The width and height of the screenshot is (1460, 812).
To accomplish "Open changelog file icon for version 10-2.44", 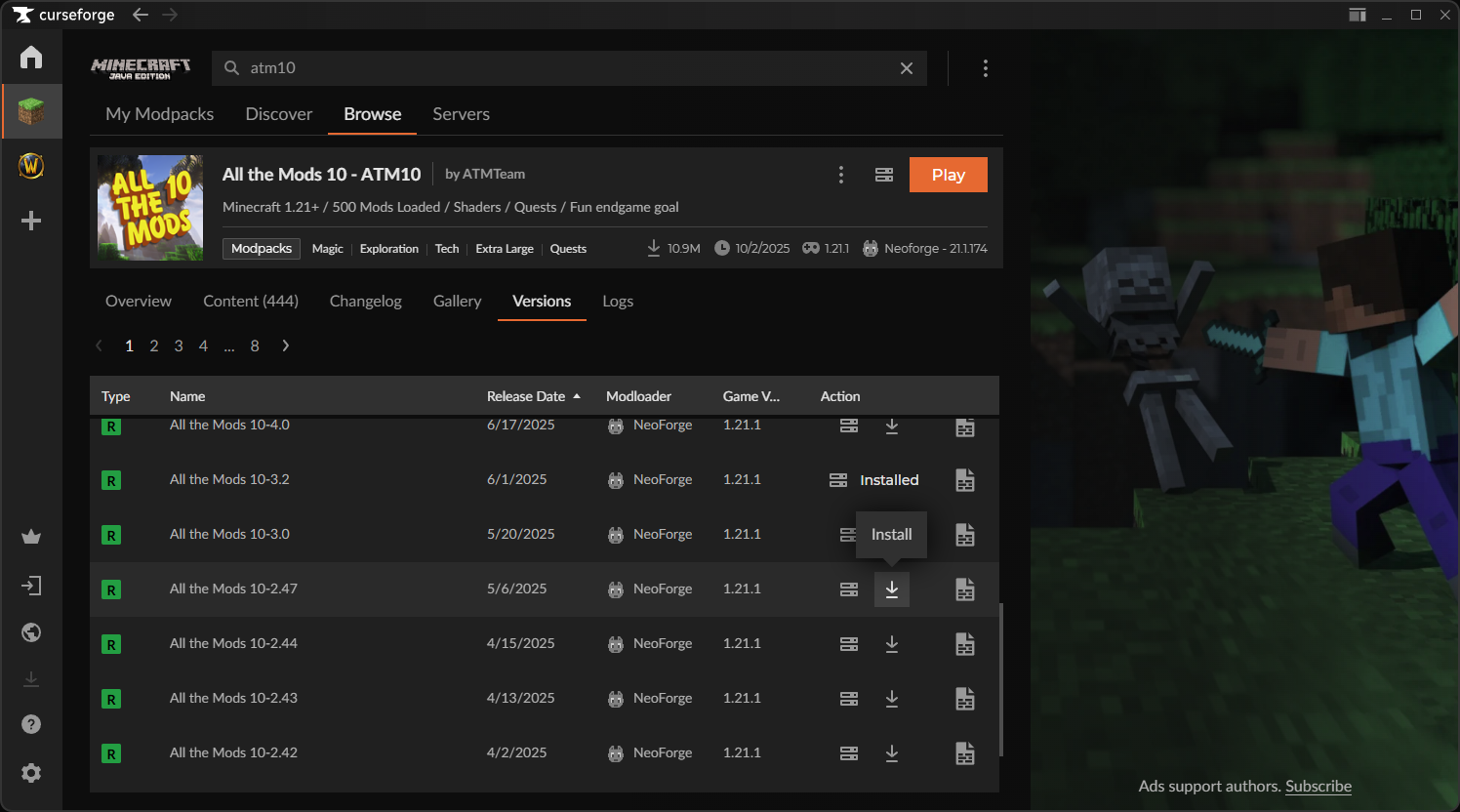I will [x=964, y=644].
